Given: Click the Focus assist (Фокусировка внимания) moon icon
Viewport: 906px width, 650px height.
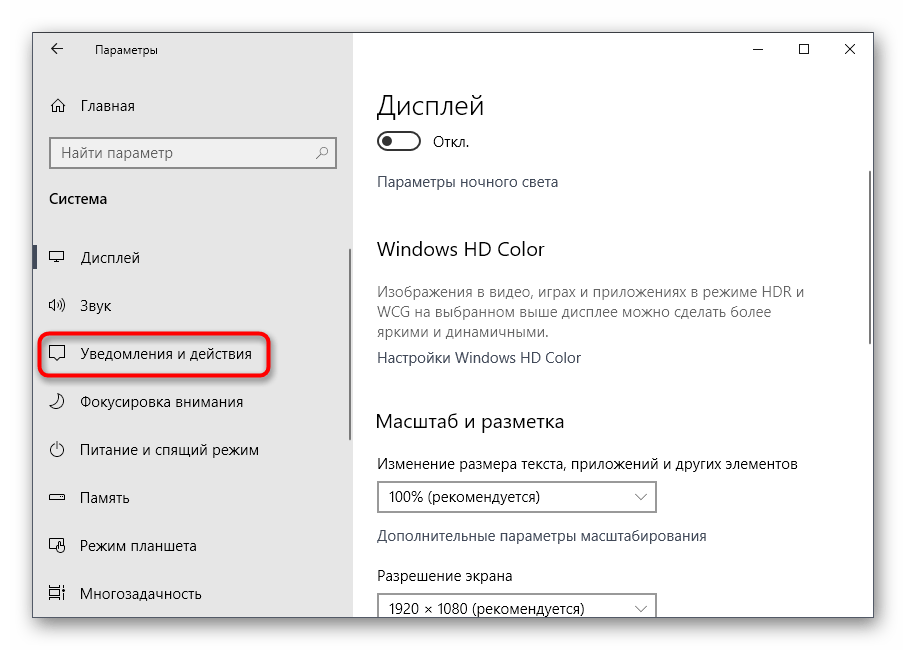Looking at the screenshot, I should pos(57,402).
